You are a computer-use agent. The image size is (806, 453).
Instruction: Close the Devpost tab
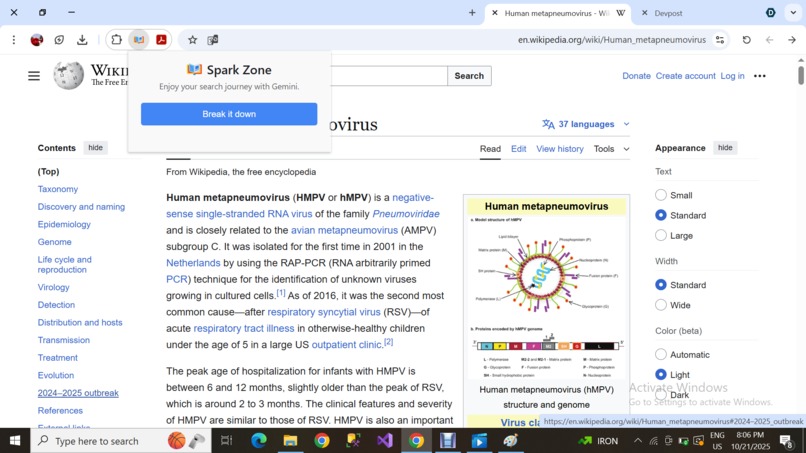point(645,13)
